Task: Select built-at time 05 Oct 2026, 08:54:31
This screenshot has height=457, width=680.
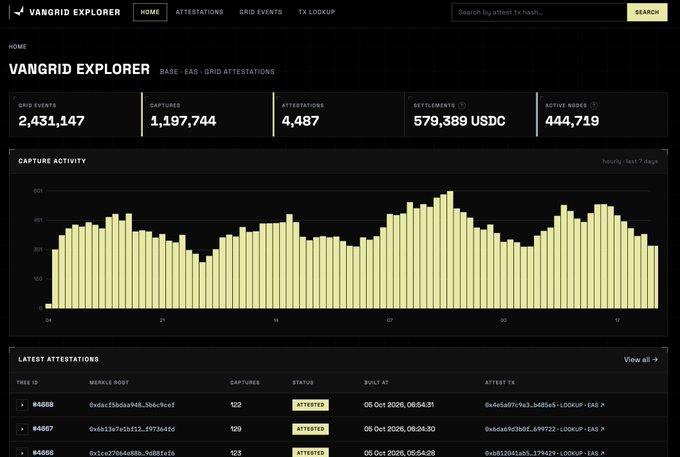Action: [x=399, y=405]
